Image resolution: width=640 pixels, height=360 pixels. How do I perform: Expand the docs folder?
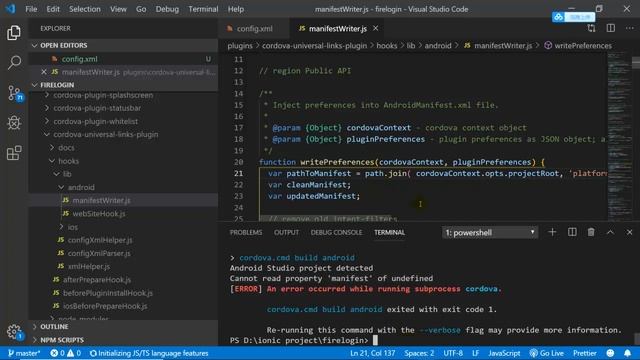pos(61,148)
